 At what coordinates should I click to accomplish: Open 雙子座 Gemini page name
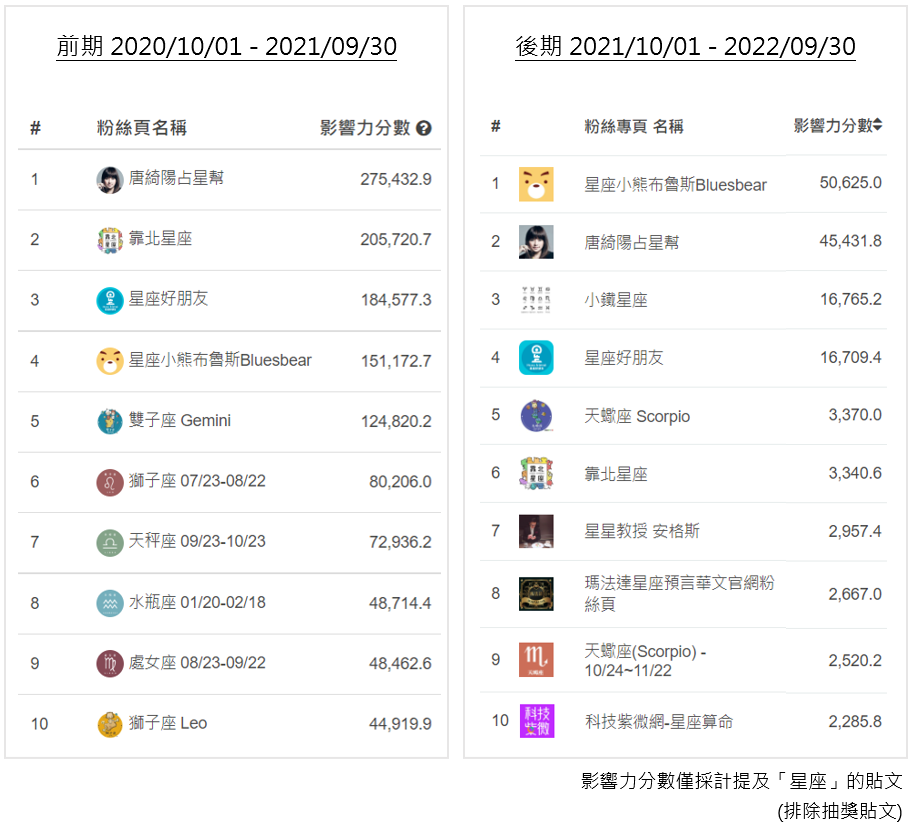[x=180, y=420]
